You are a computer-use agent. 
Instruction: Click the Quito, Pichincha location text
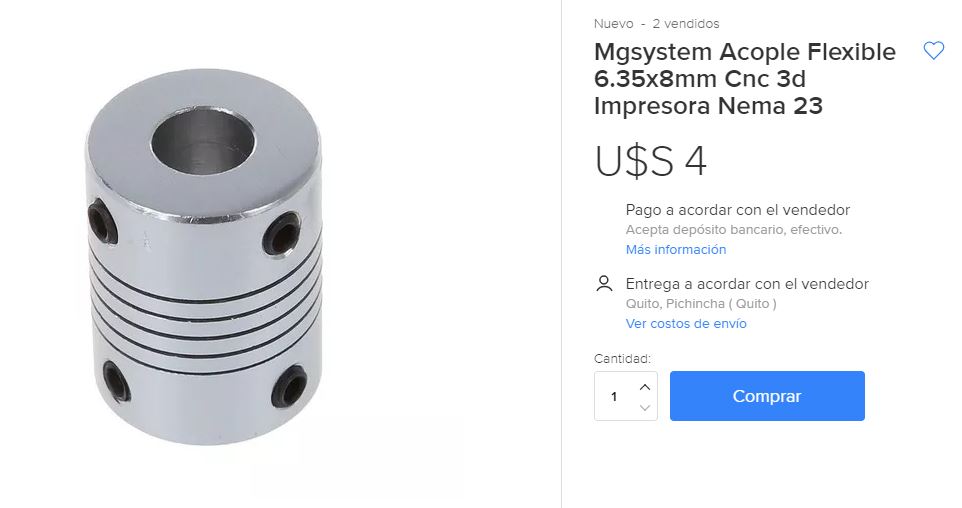click(701, 304)
